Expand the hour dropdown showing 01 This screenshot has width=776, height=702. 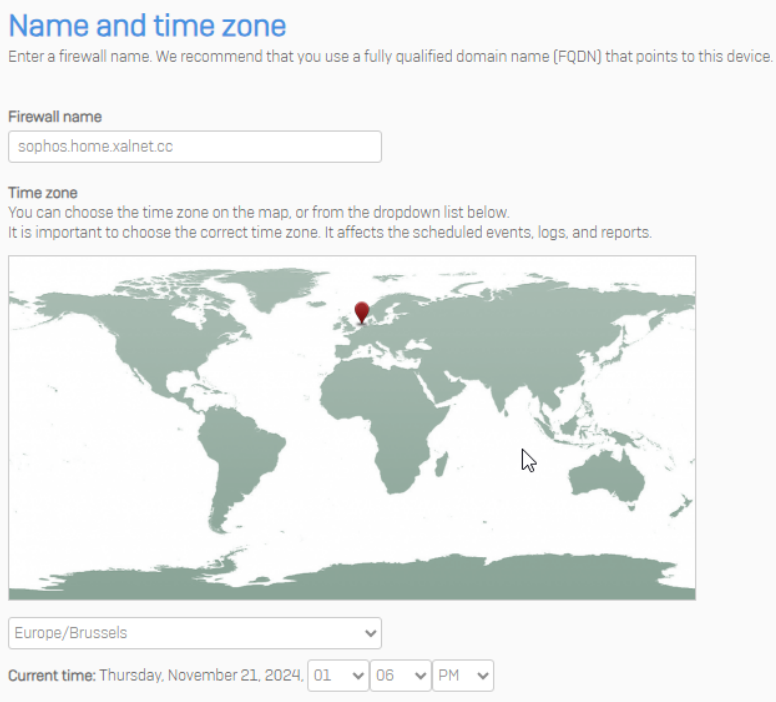click(338, 676)
